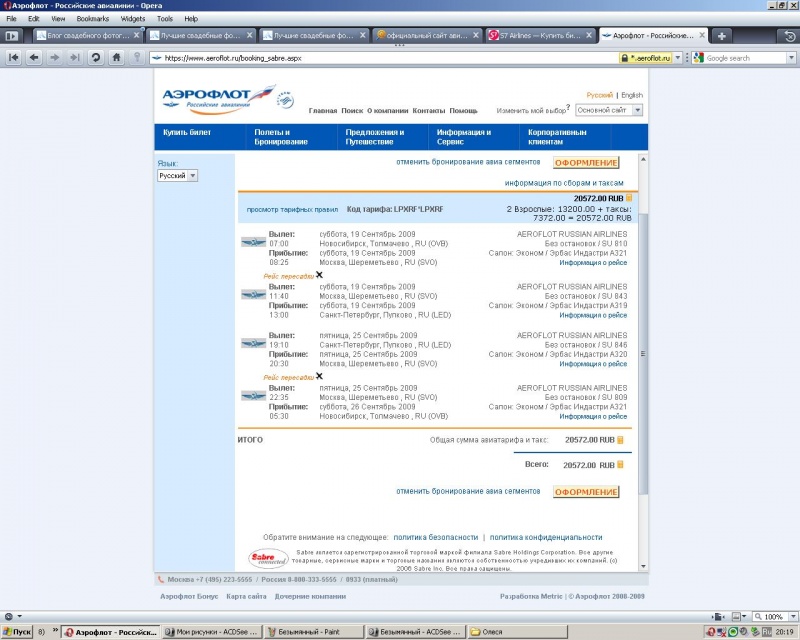Click the Home icon in the toolbar
800x640 pixels.
pos(117,58)
